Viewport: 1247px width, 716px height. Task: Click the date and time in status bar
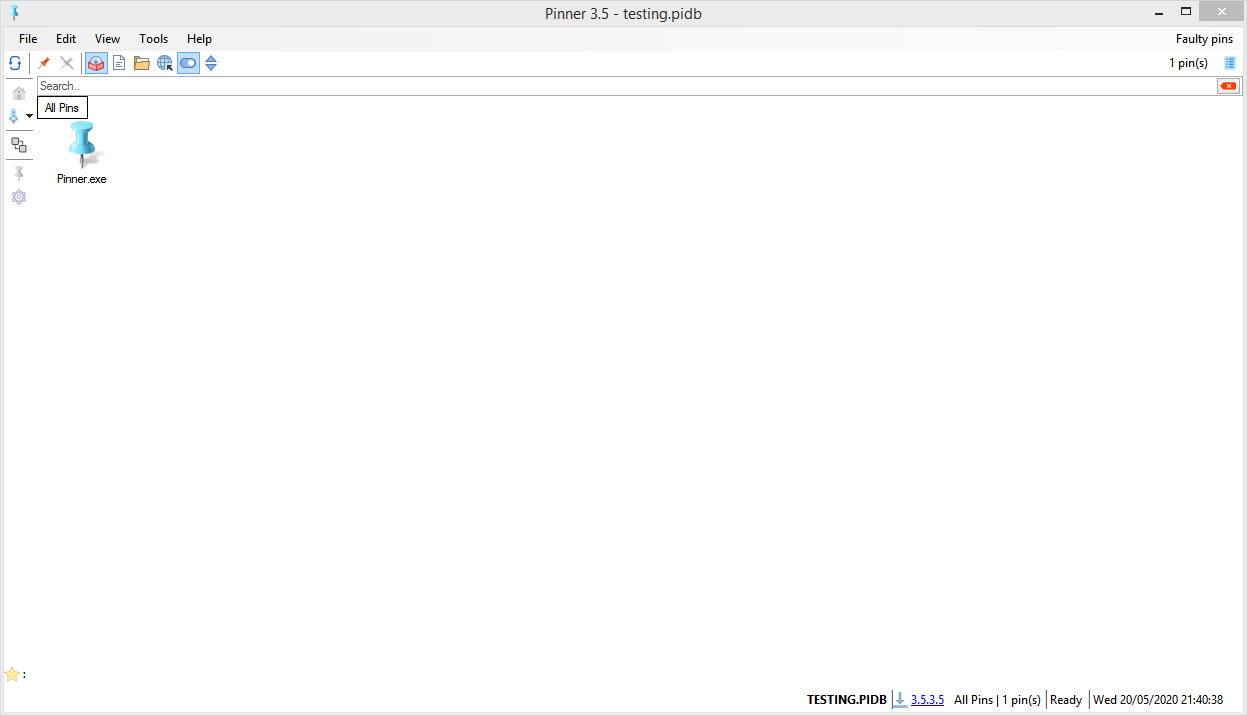[x=1158, y=700]
